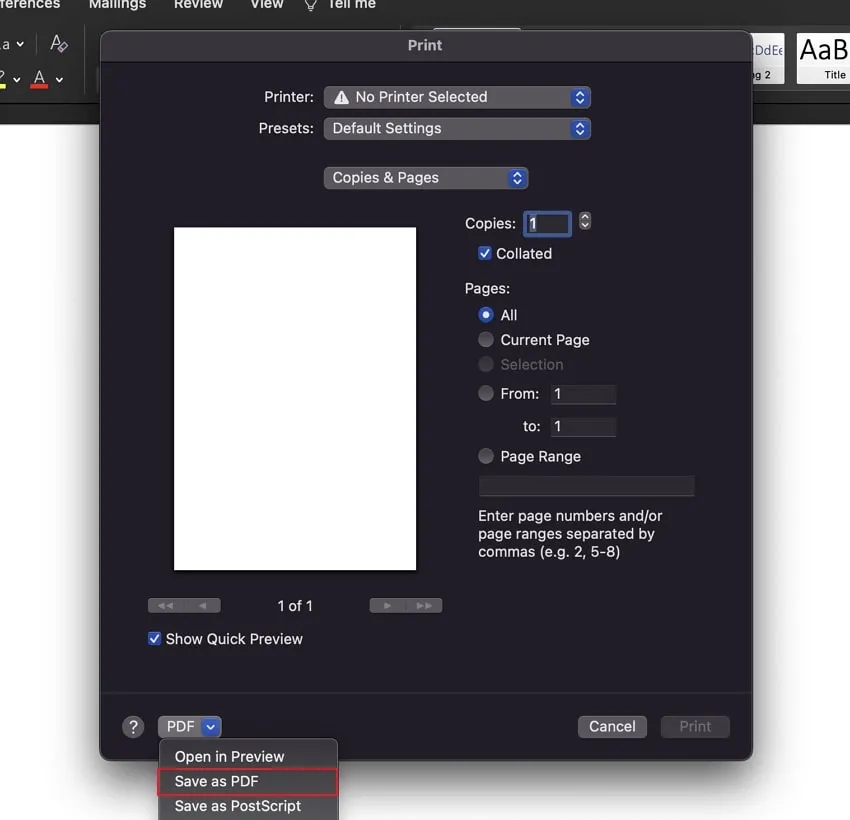Uncheck the Collated checkbox
Viewport: 850px width, 820px height.
click(x=485, y=254)
